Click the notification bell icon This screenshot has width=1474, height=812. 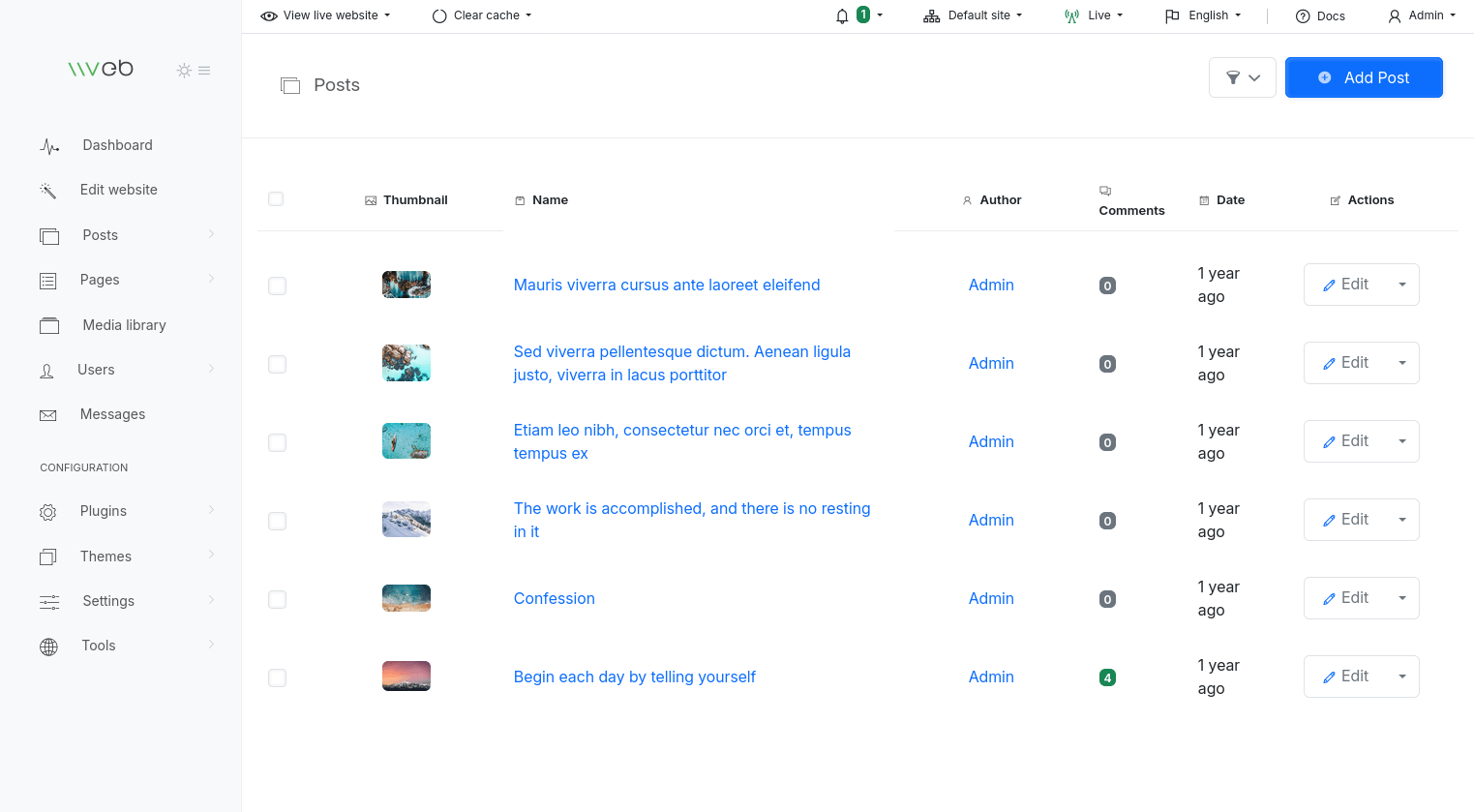[x=842, y=15]
